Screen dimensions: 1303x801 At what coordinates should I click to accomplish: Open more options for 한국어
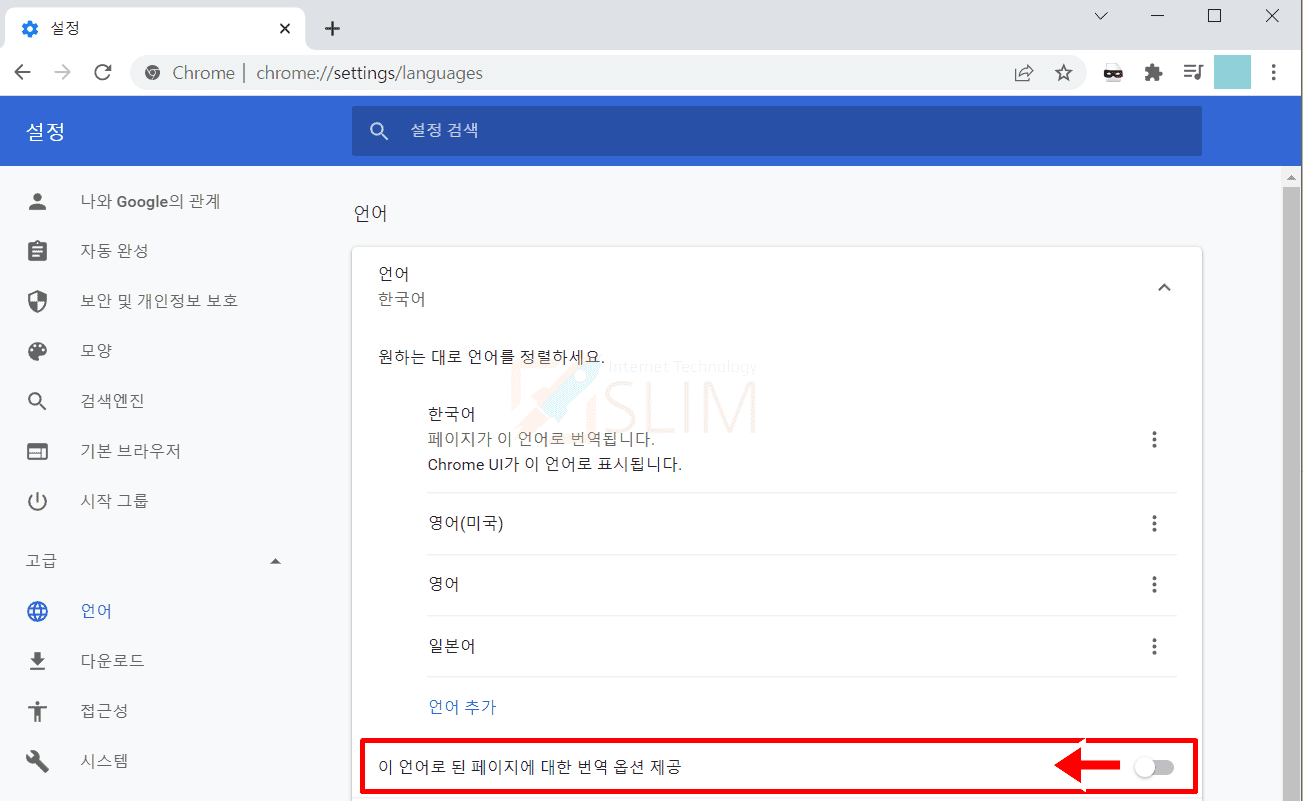(1154, 439)
